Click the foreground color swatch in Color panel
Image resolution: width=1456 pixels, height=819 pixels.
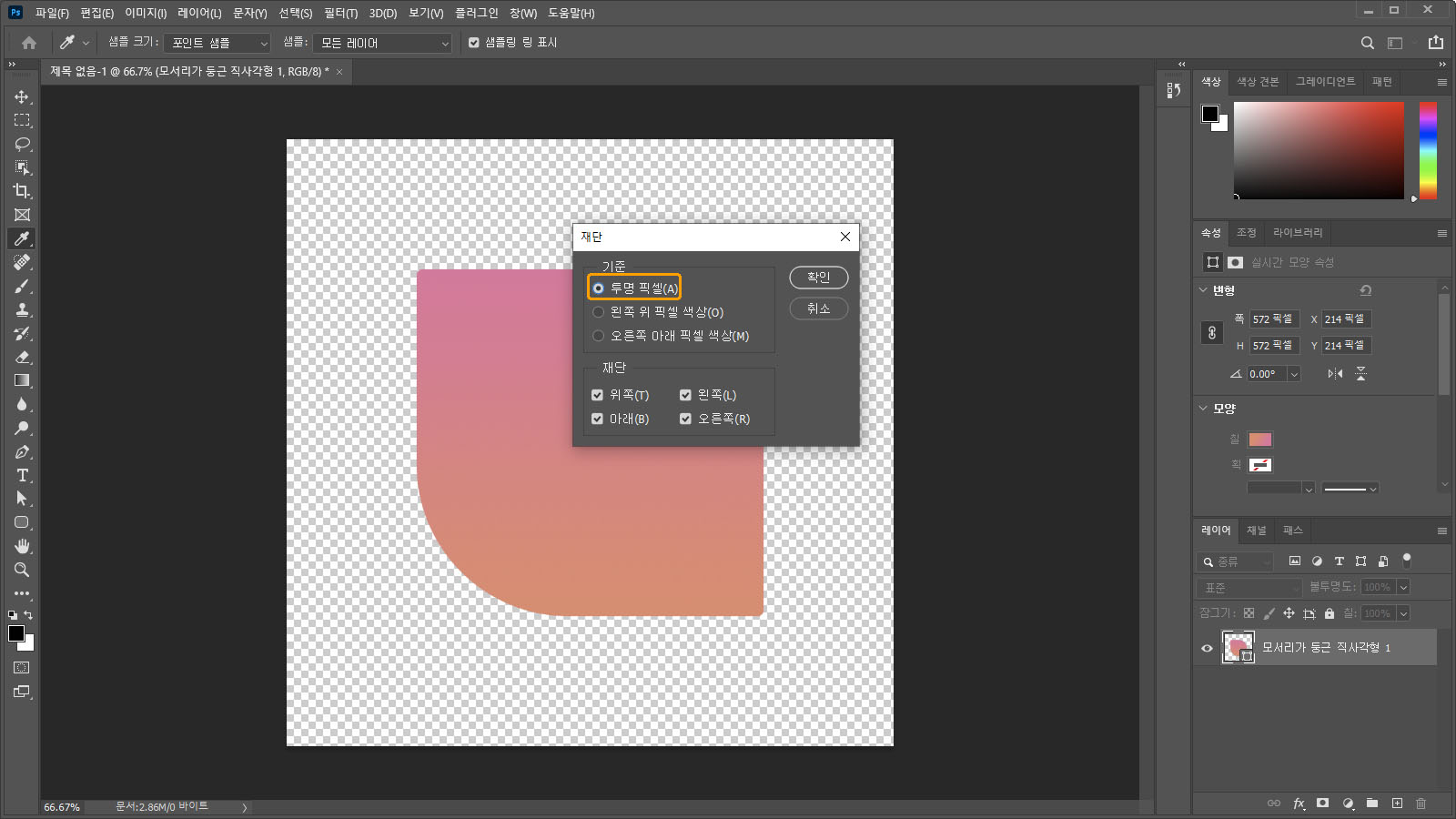point(1210,114)
